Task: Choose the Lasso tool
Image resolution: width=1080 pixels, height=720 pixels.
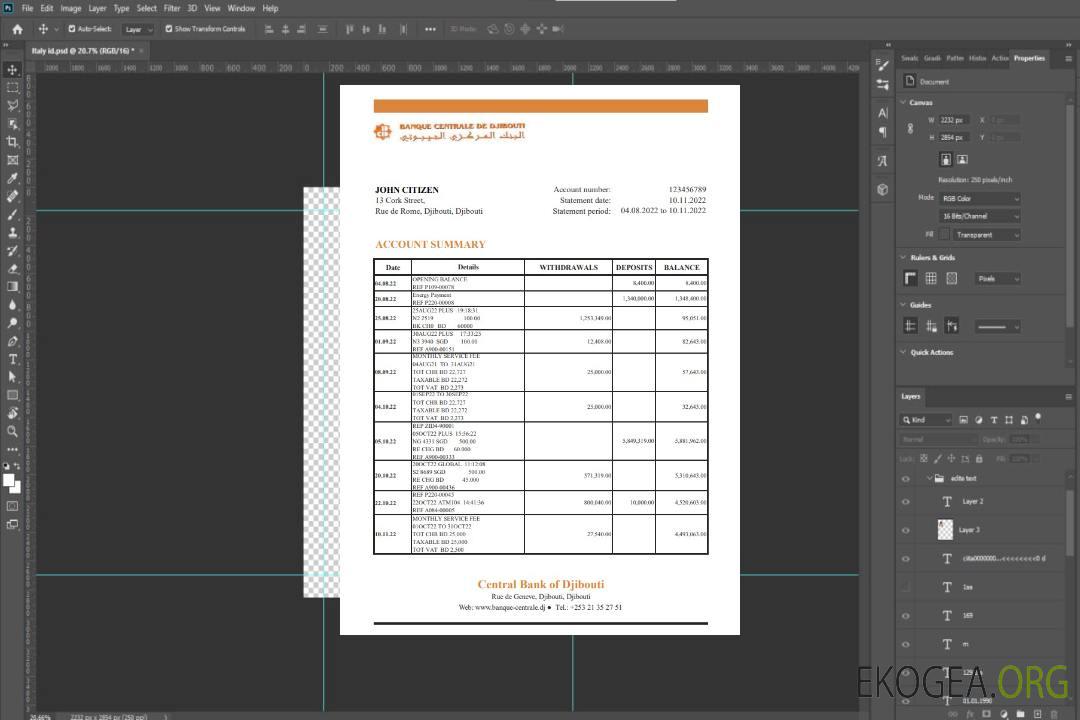Action: (x=13, y=105)
